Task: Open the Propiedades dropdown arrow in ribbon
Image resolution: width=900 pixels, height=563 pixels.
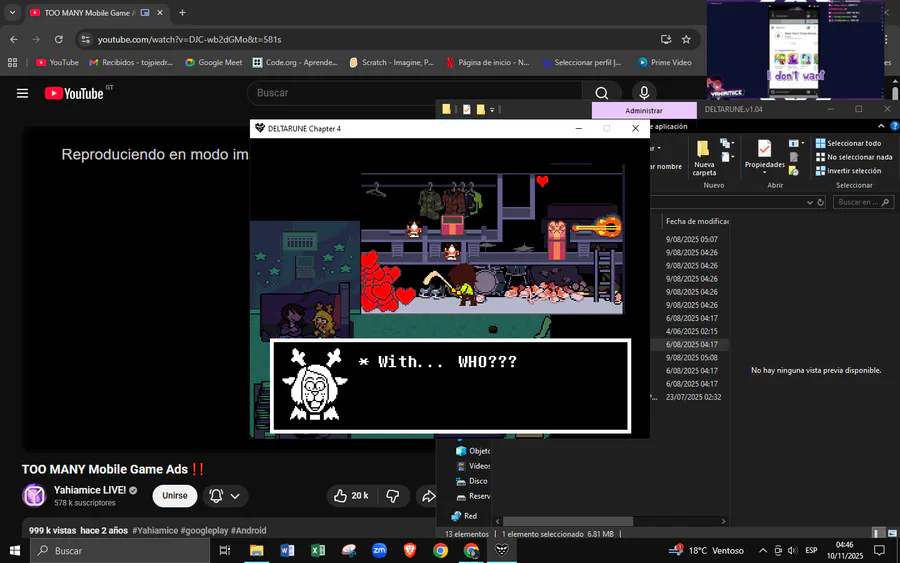Action: pos(765,172)
